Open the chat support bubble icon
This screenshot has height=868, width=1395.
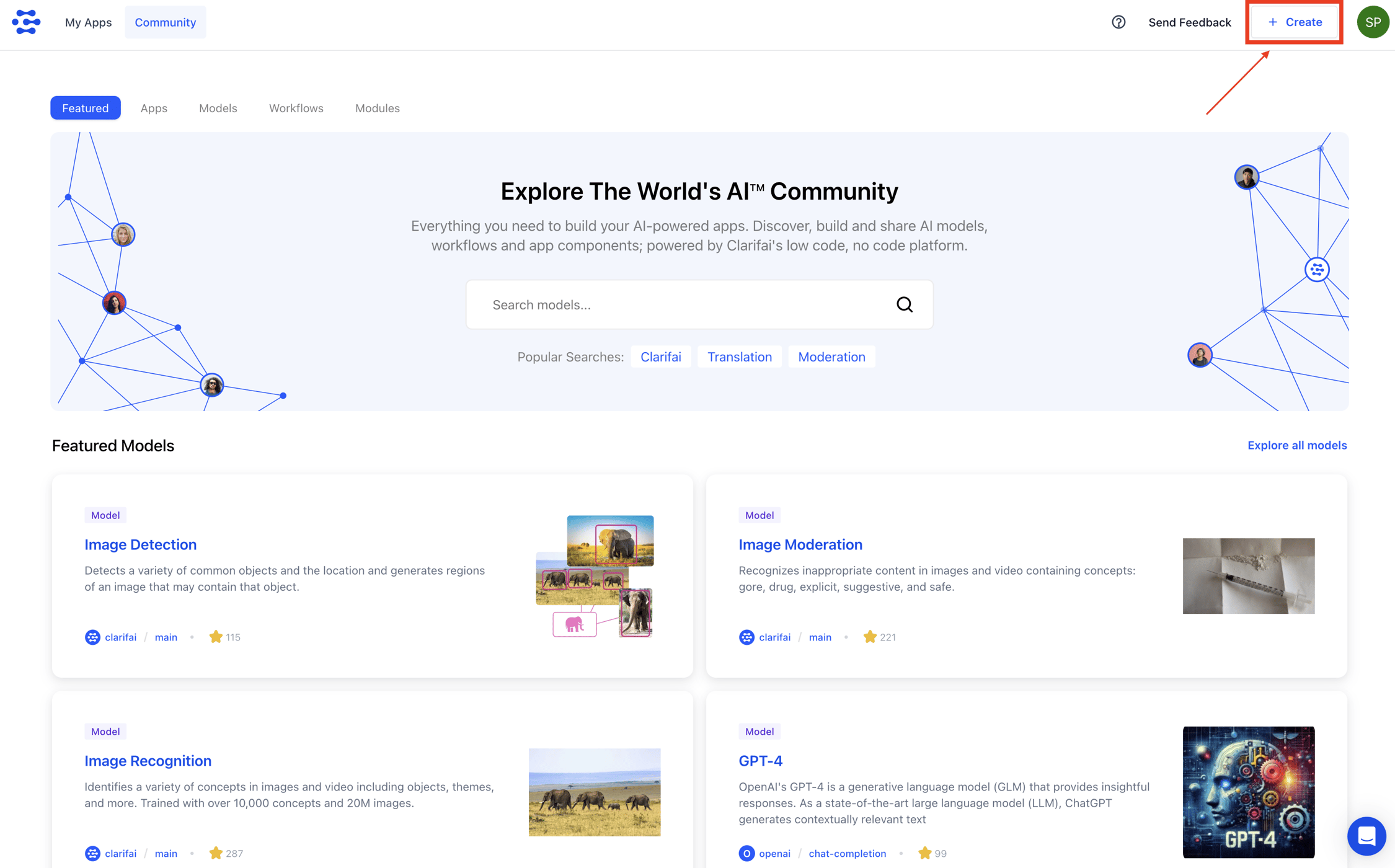pyautogui.click(x=1366, y=836)
